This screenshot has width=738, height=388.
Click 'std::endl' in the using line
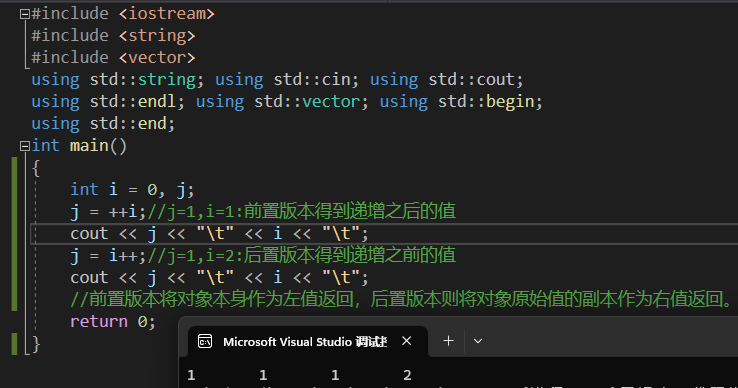pos(133,102)
